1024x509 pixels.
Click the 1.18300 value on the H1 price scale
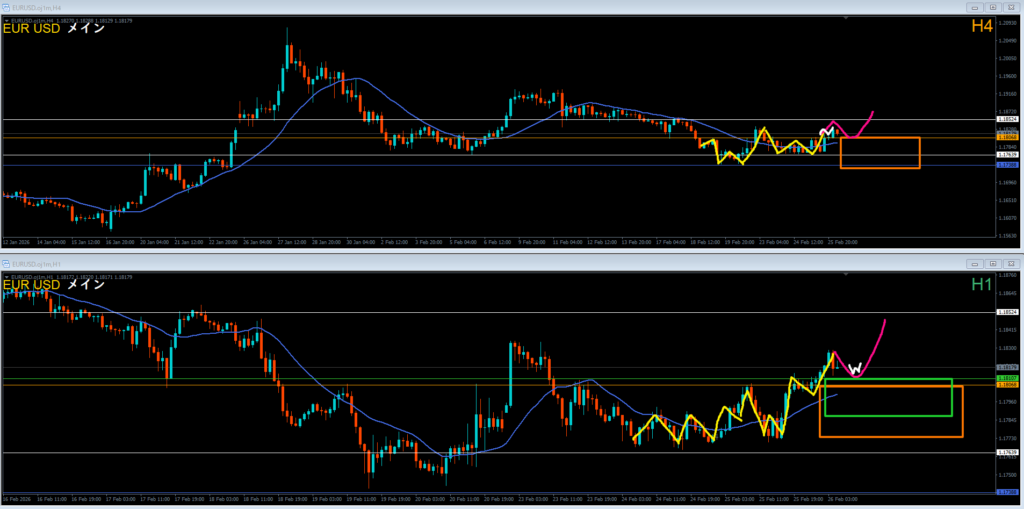coord(1006,348)
